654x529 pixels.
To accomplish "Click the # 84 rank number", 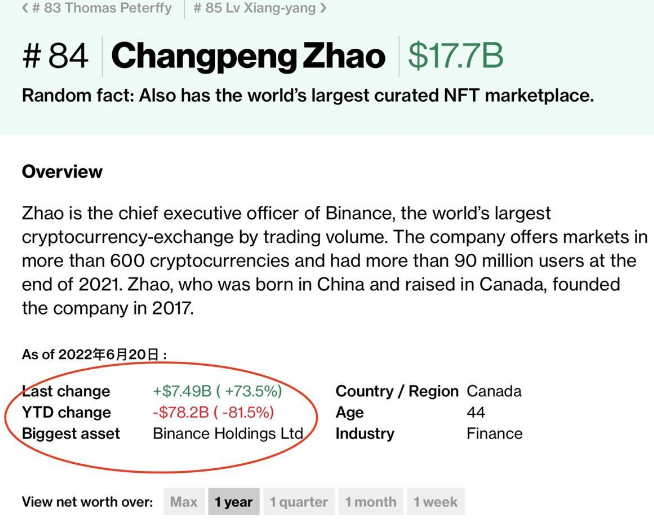I will point(55,55).
